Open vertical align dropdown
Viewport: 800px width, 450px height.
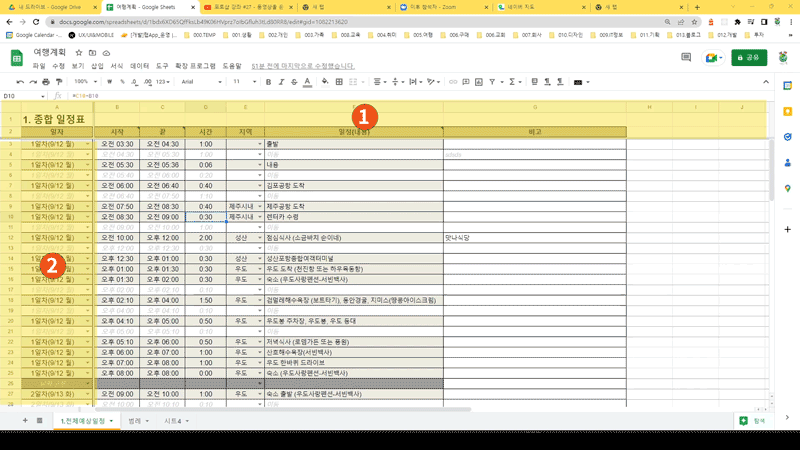click(x=397, y=82)
